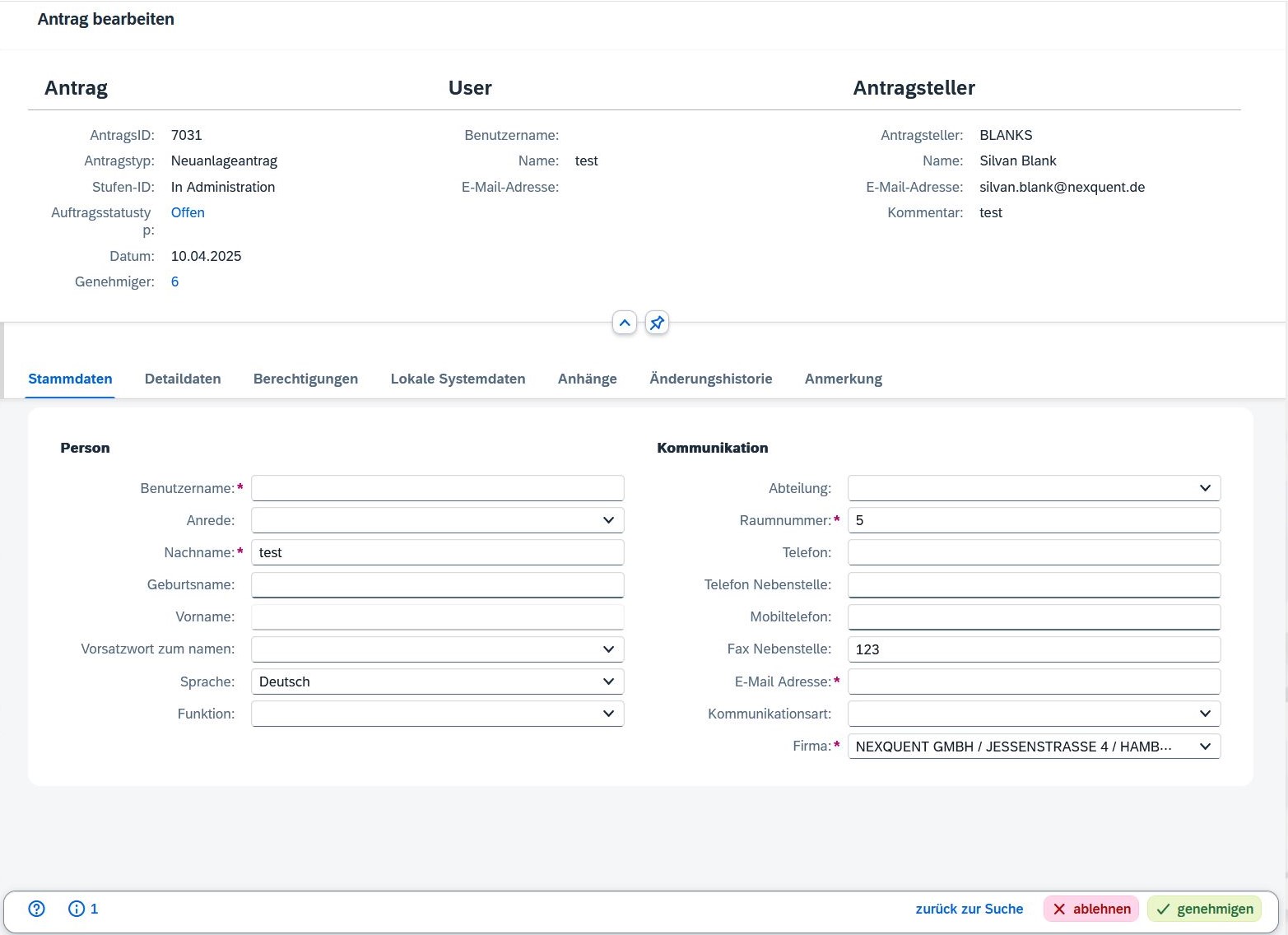This screenshot has height=935, width=1288.
Task: Open the Kommunikationsart dropdown
Action: (1205, 714)
